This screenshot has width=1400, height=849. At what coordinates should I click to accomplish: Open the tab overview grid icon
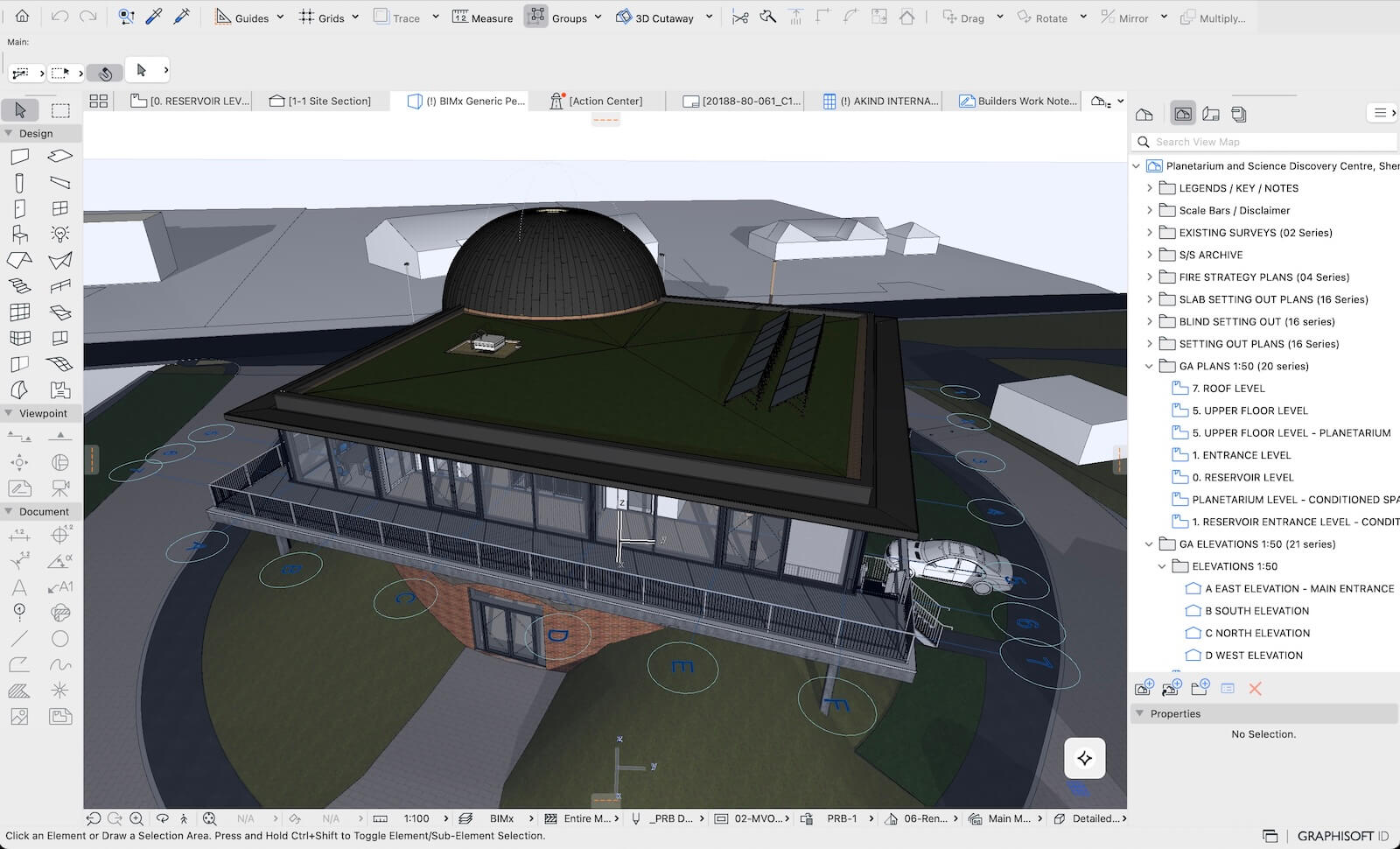pyautogui.click(x=99, y=101)
